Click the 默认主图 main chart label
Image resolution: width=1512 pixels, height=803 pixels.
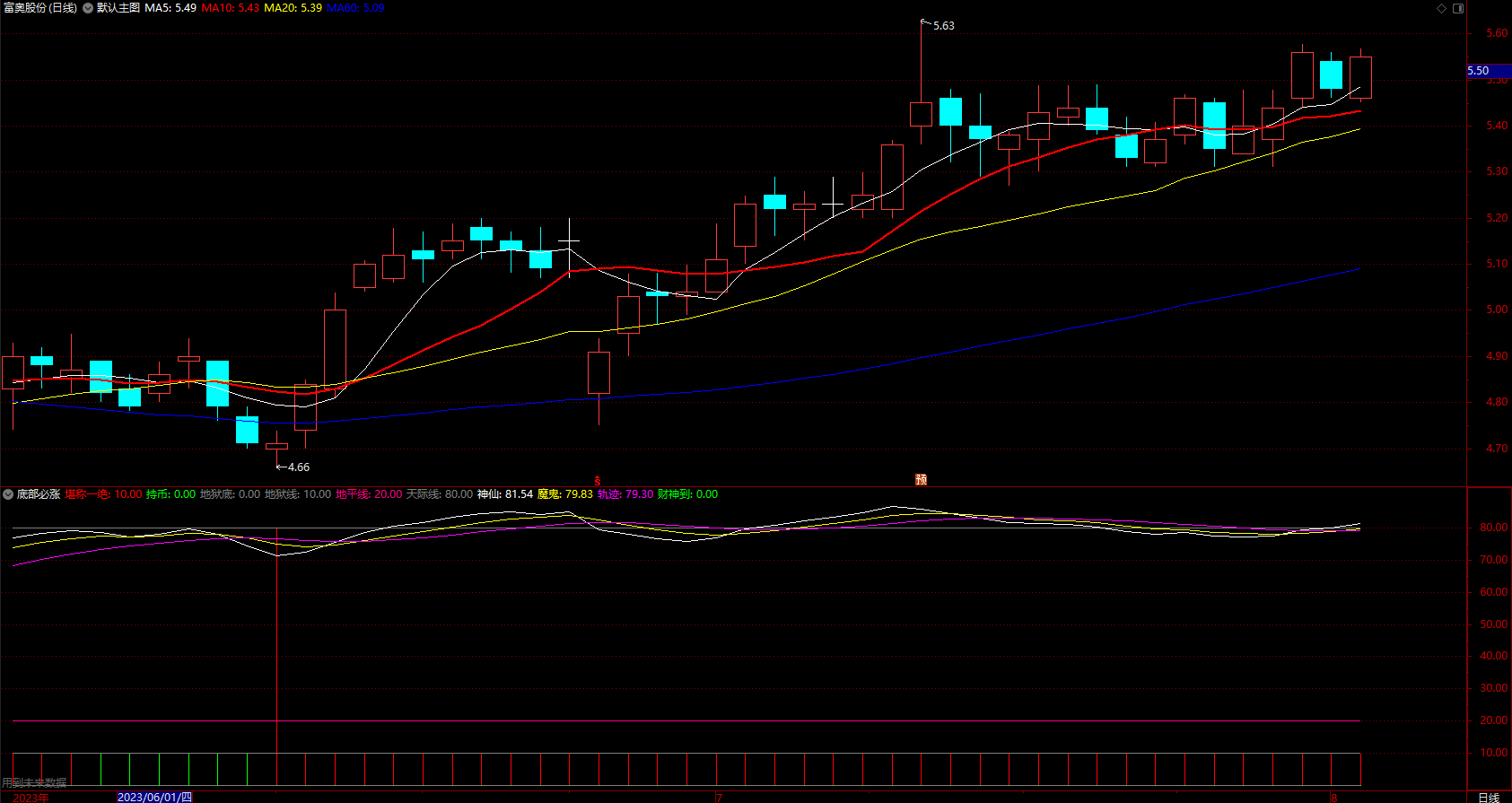pos(118,8)
